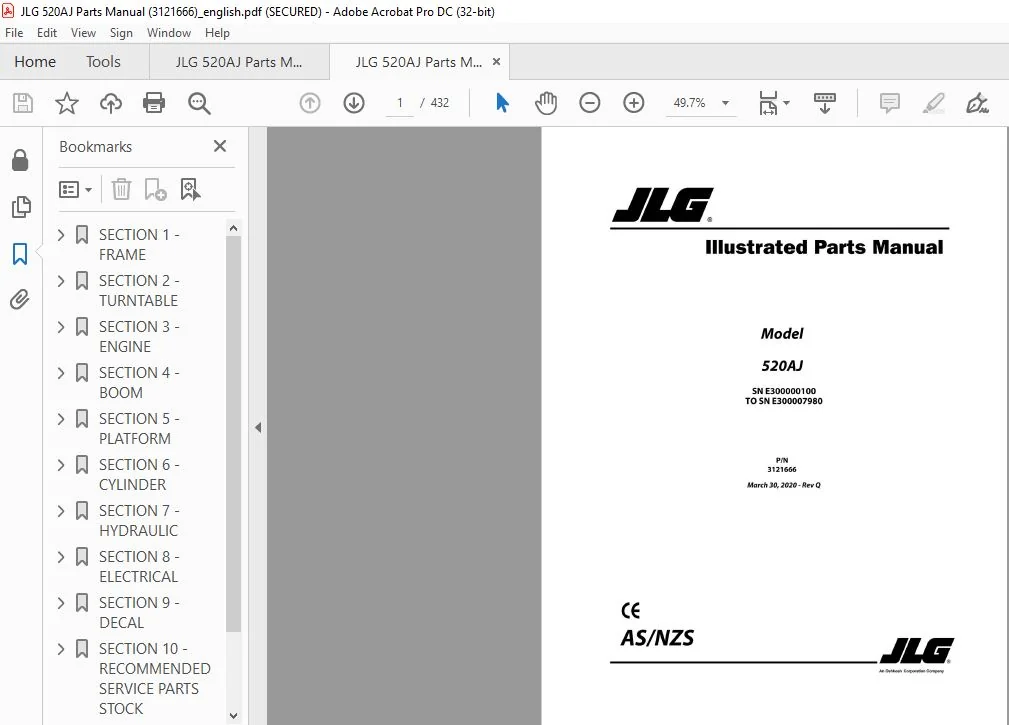This screenshot has height=725, width=1009.
Task: Switch to the Home tab
Action: tap(35, 62)
